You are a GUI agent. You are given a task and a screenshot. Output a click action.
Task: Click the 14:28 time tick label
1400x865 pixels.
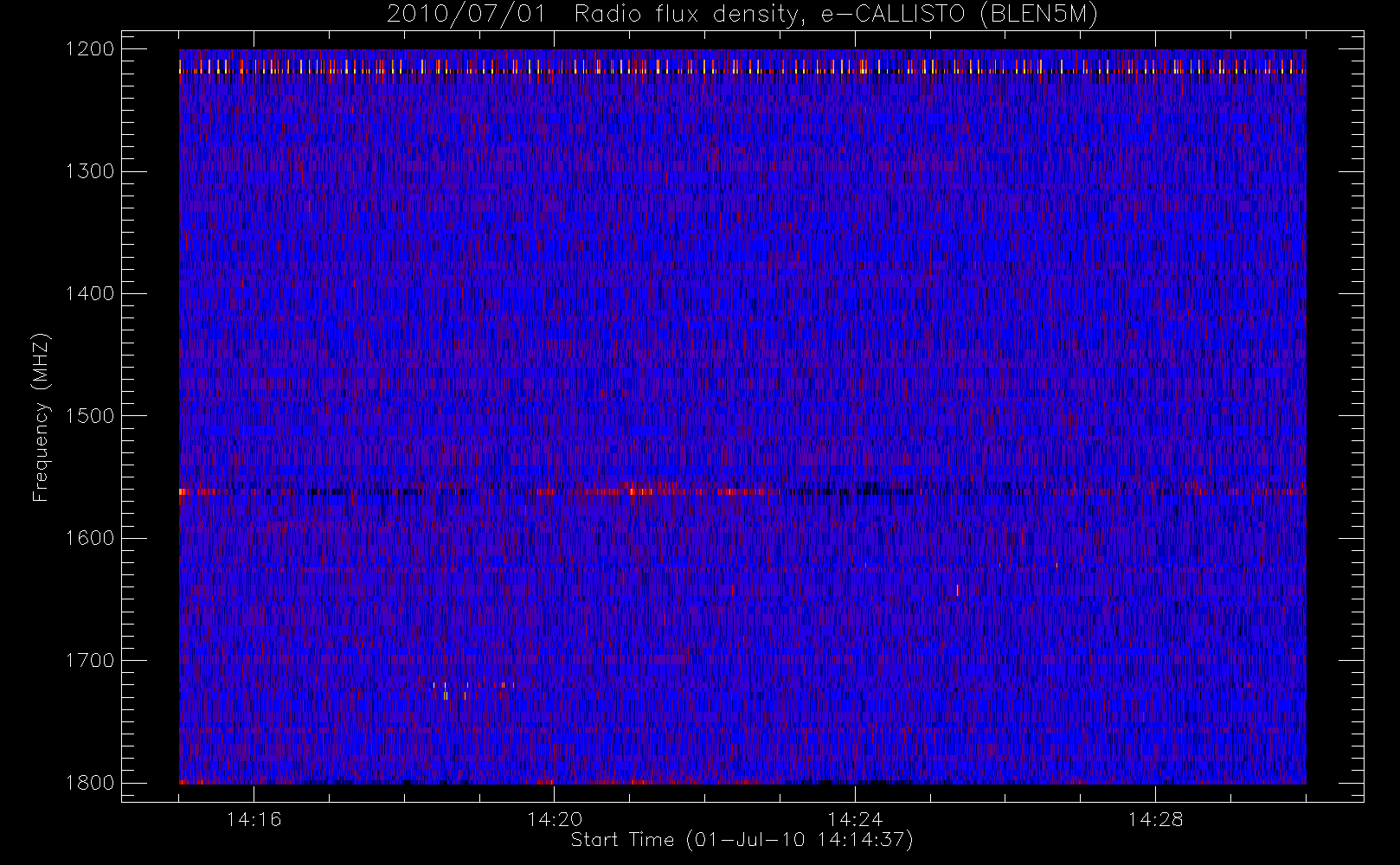point(1155,819)
